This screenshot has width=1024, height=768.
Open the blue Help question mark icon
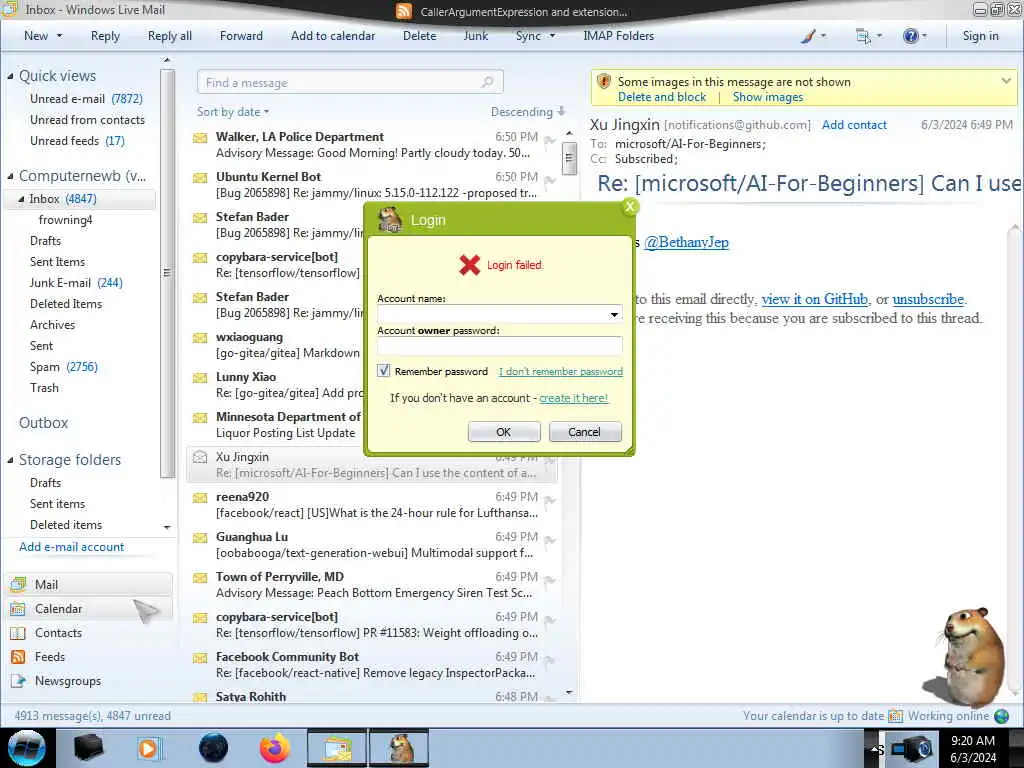coord(910,36)
